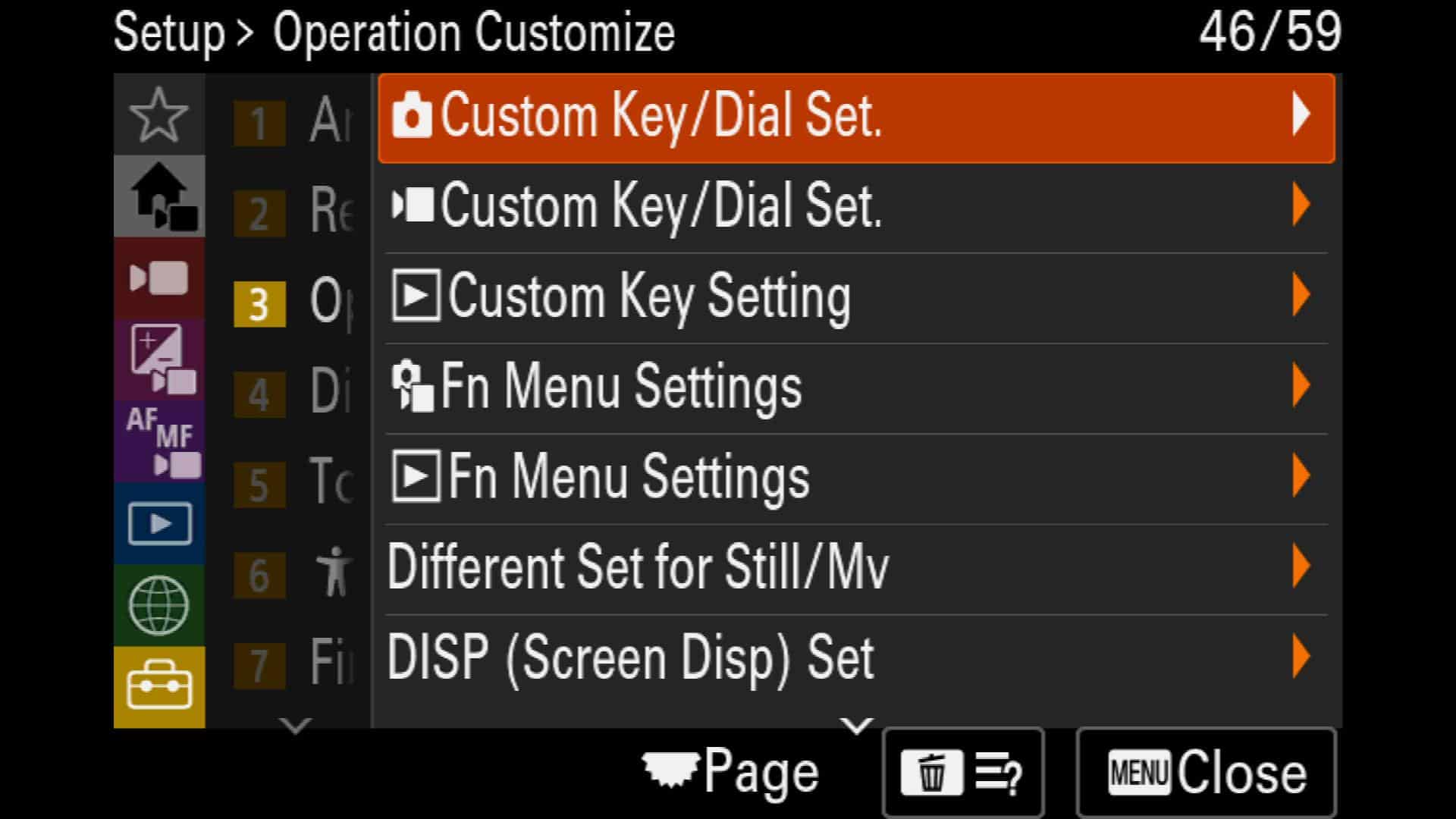Viewport: 1456px width, 819px height.
Task: Expand Different Set for Still/Mv arrow
Action: click(x=1301, y=566)
